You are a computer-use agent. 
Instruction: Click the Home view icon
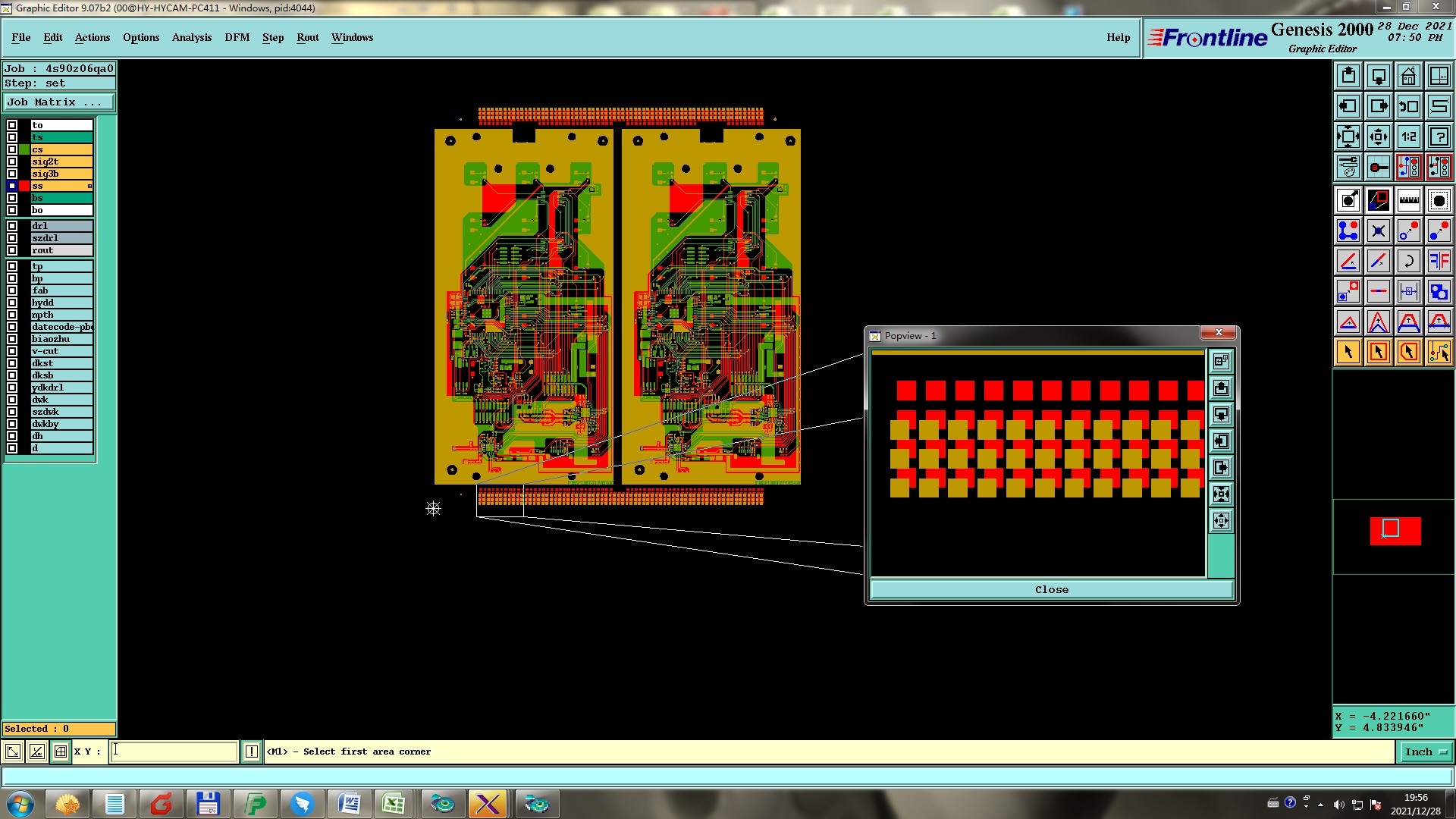click(1408, 76)
